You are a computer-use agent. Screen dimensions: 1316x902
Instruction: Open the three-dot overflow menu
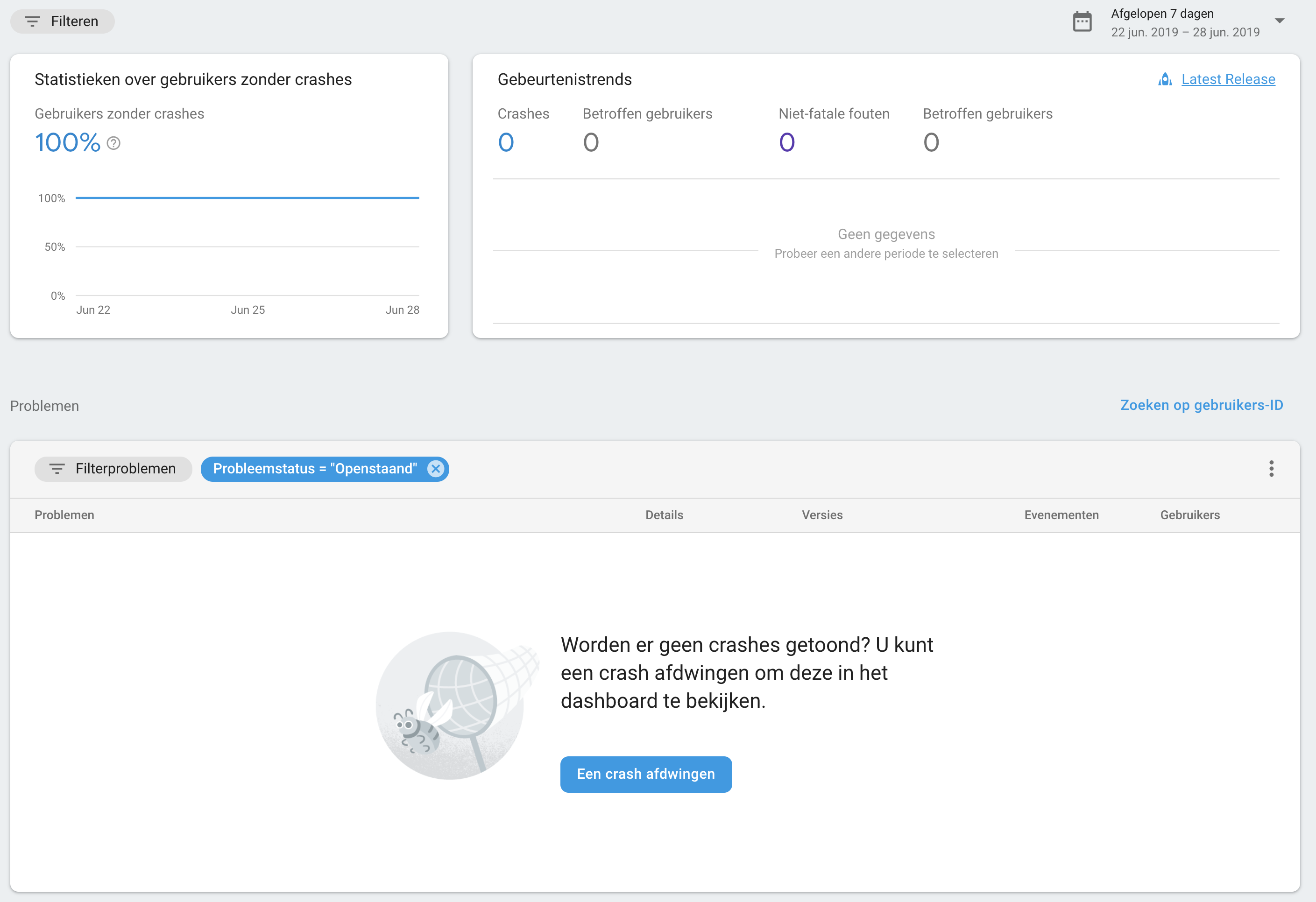pos(1271,469)
